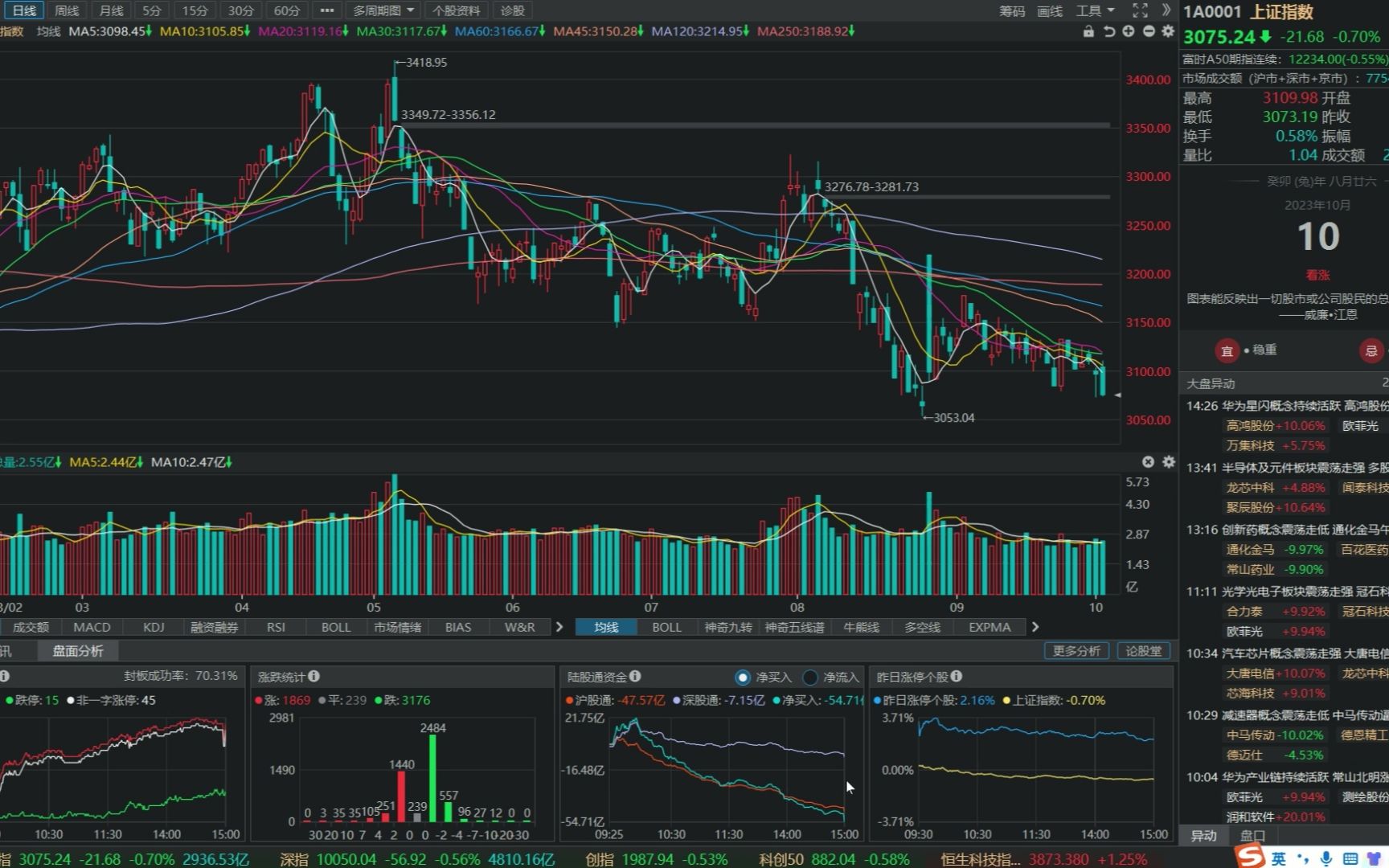This screenshot has width=1389, height=868.
Task: Click Sogou voice input microphone icon
Action: click(x=1325, y=858)
